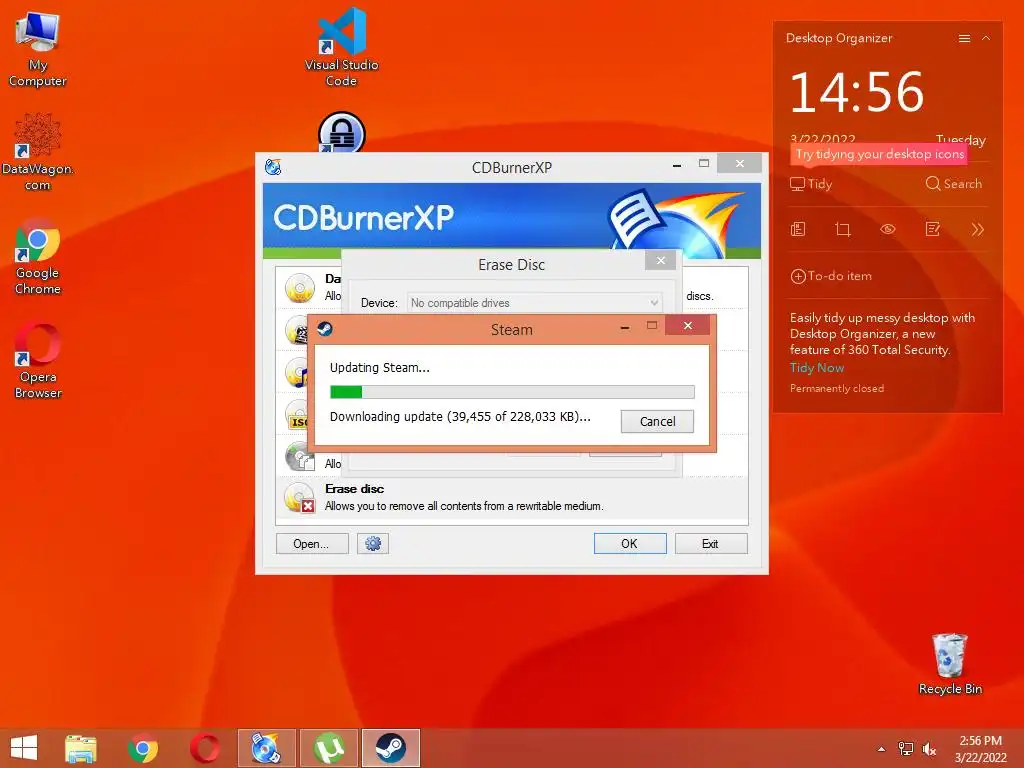The width and height of the screenshot is (1024, 768).
Task: Open Opera Browser desktop shortcut
Action: coord(38,360)
